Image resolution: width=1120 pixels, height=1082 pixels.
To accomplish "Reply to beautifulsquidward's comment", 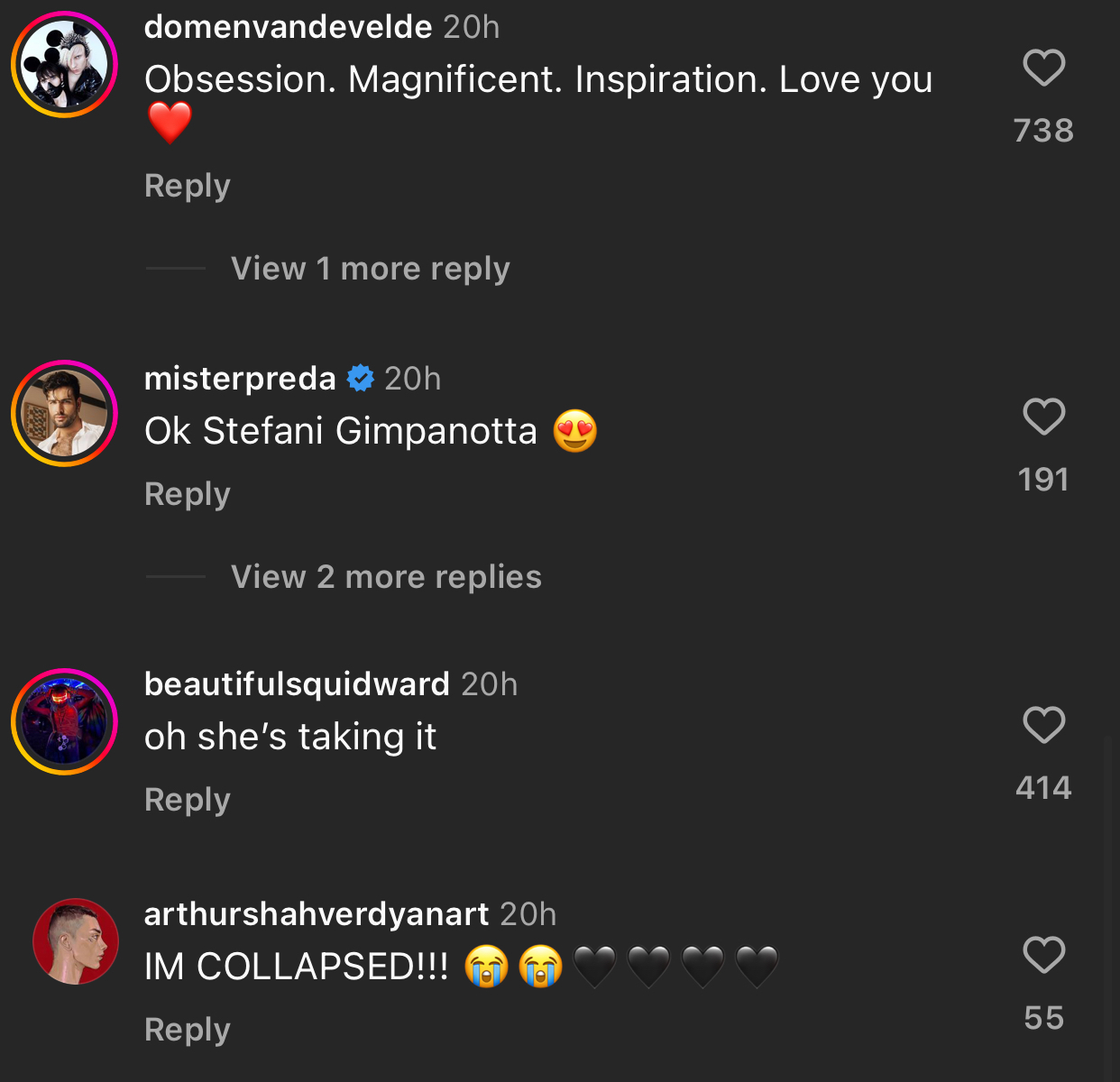I will click(188, 800).
